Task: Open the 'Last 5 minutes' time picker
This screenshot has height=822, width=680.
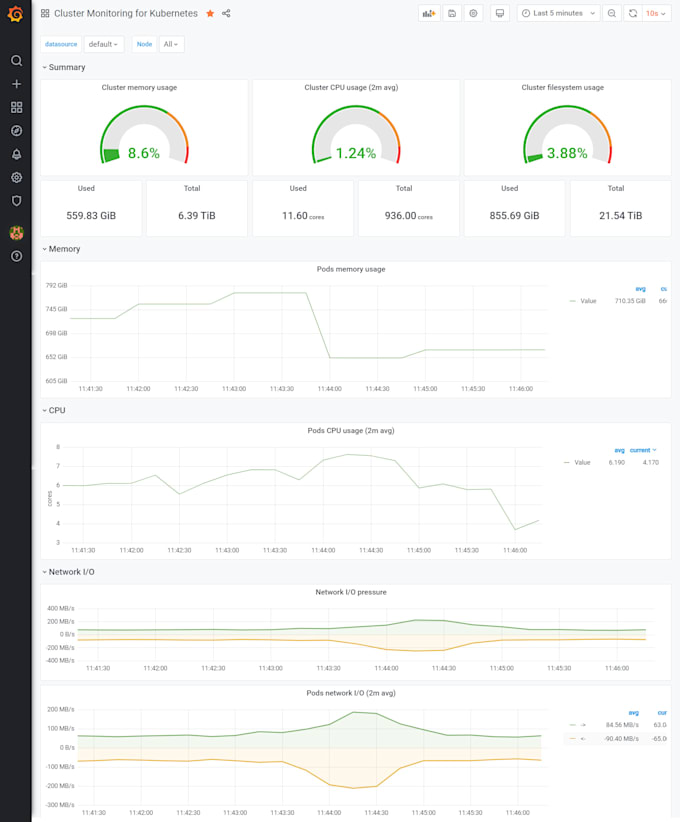Action: (x=558, y=14)
